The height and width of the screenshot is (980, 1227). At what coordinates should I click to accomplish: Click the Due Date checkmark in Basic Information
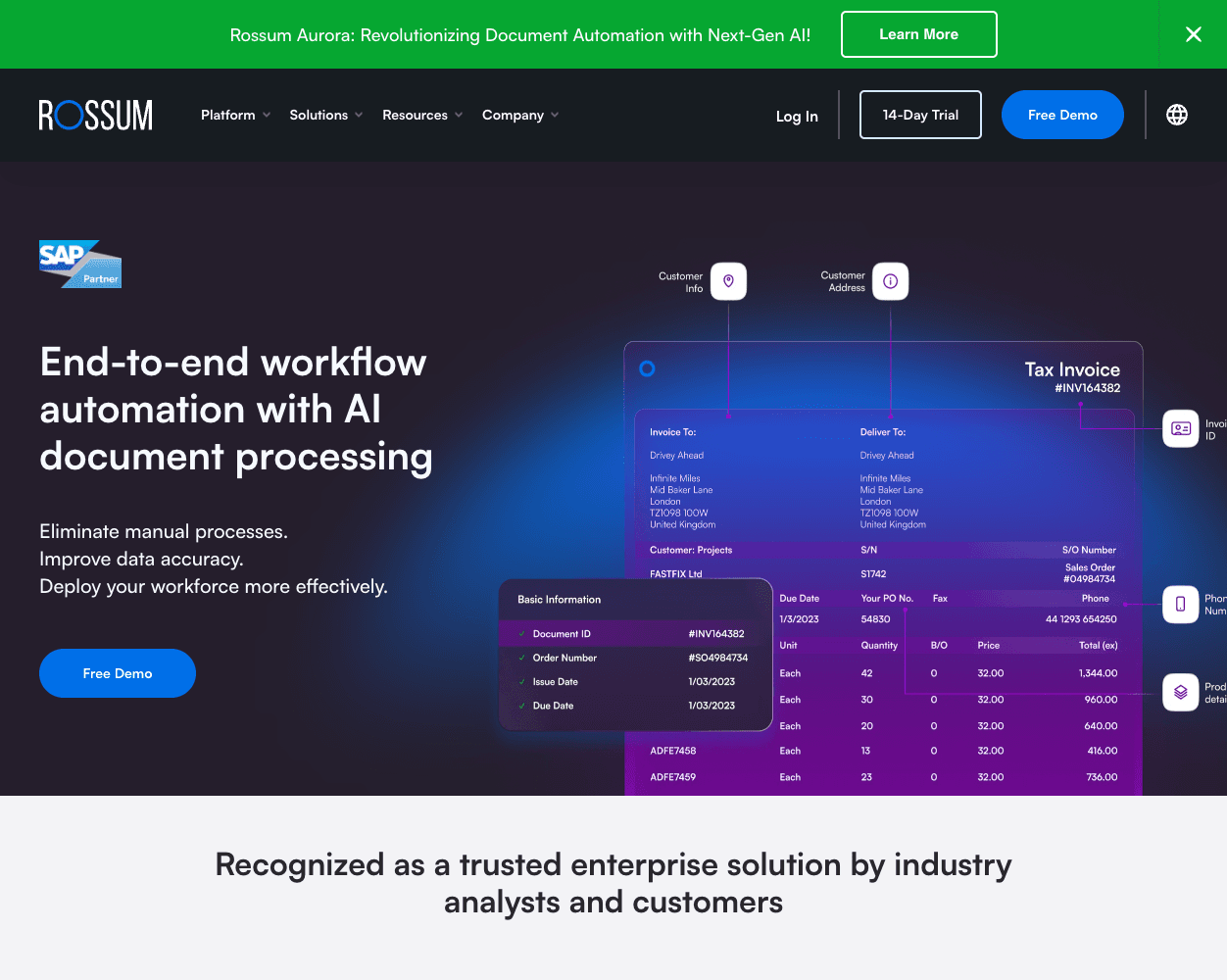pos(521,706)
